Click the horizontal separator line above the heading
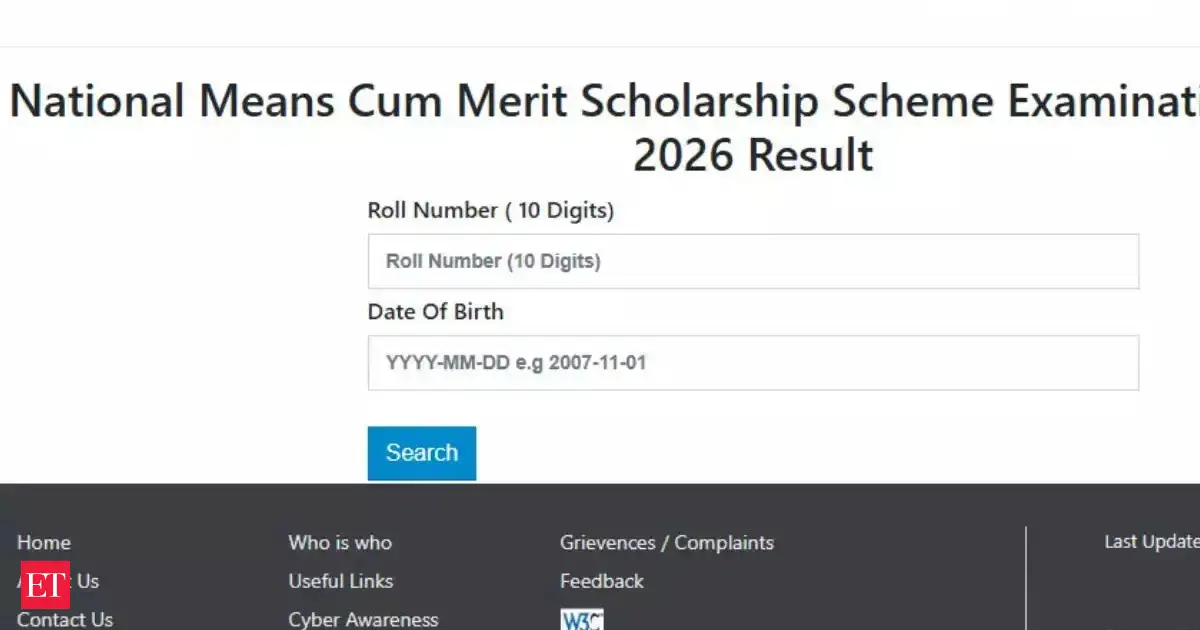Viewport: 1200px width, 630px height. tap(600, 46)
